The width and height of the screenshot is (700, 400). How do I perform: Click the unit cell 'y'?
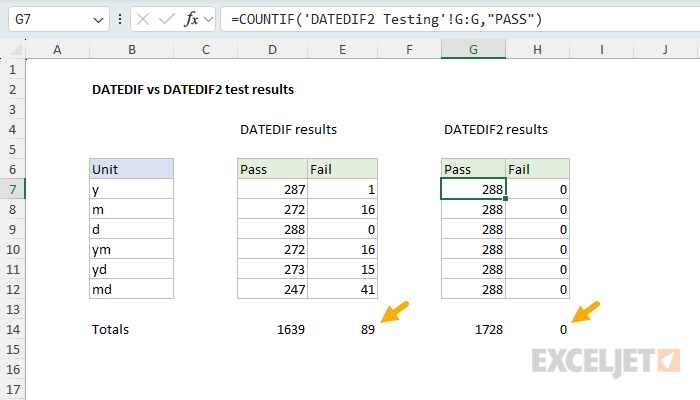coord(131,189)
